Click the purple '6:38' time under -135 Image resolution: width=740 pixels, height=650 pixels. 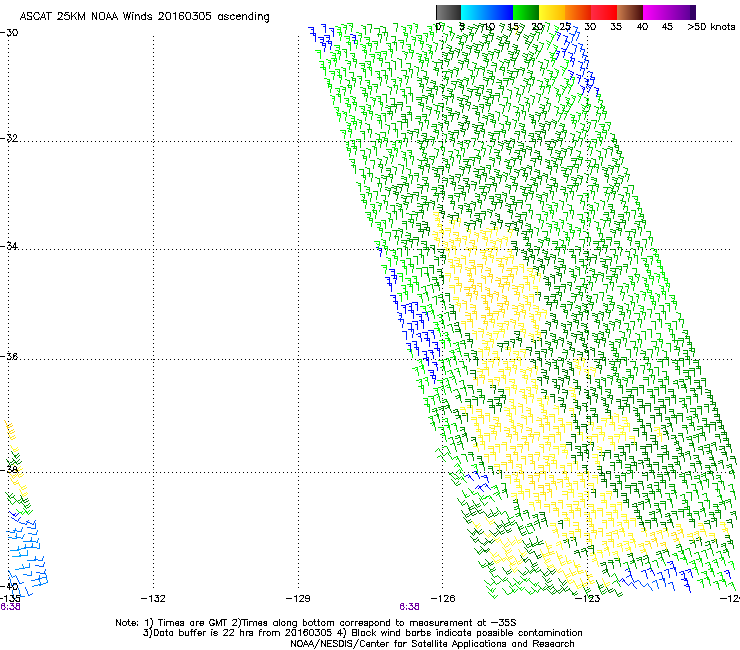tap(10, 607)
